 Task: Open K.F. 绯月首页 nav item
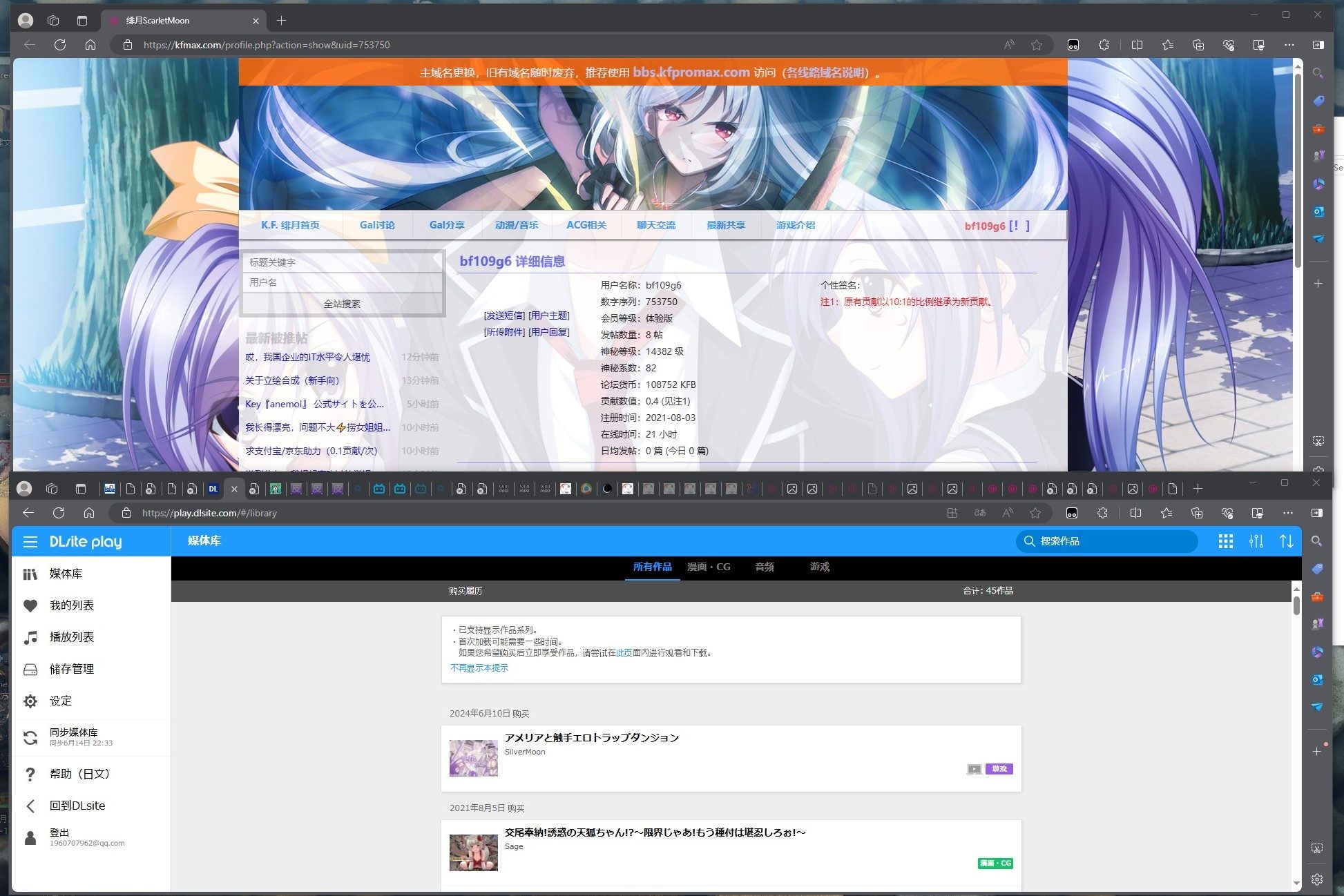tap(290, 225)
